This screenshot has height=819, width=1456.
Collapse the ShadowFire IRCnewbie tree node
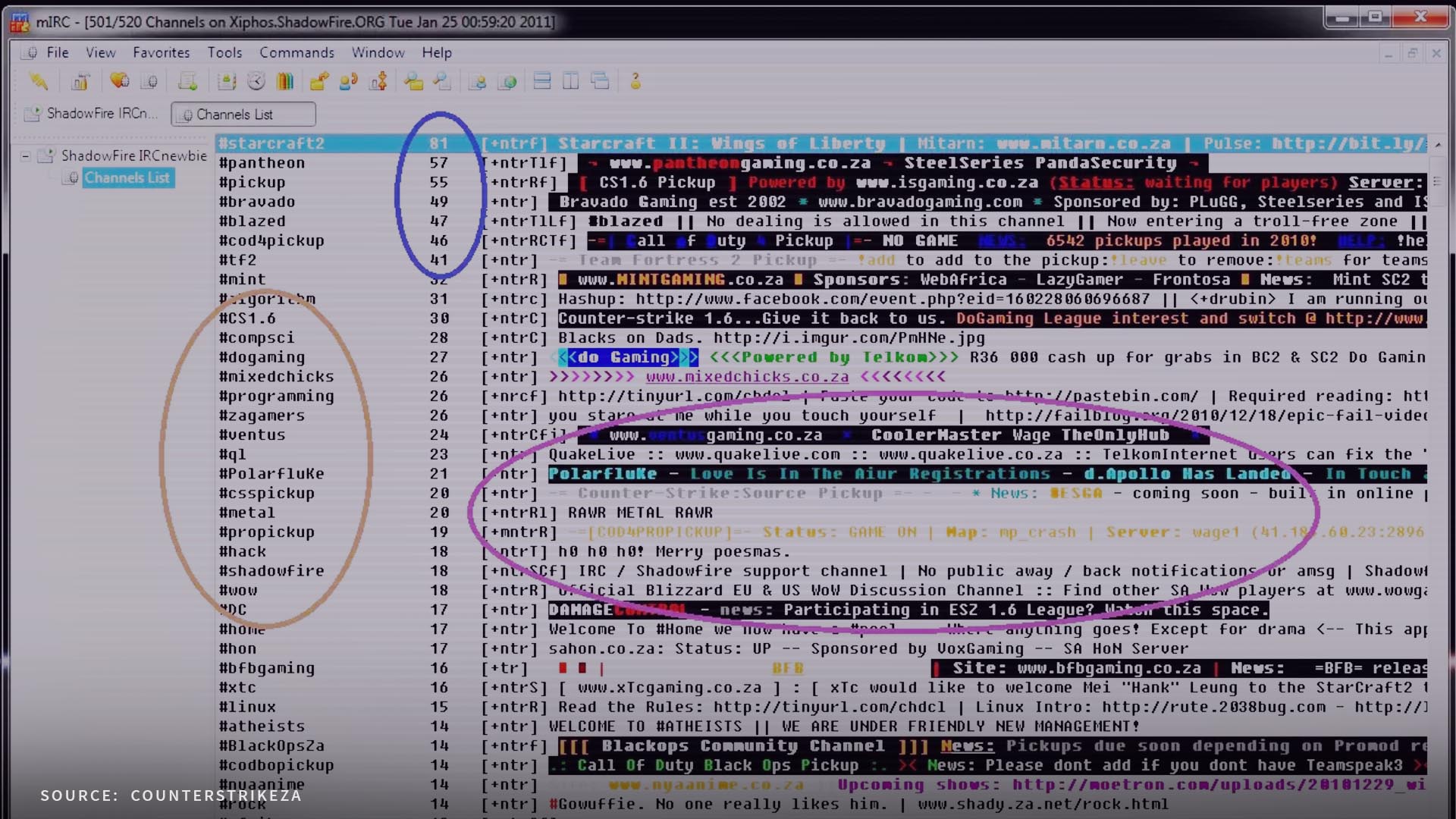[25, 155]
